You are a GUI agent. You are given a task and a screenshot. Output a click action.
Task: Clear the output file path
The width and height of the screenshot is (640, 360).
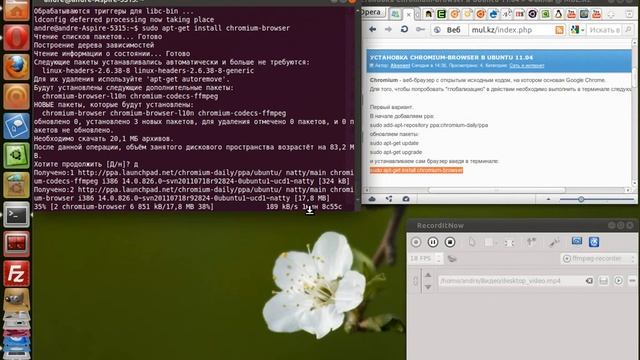(589, 281)
